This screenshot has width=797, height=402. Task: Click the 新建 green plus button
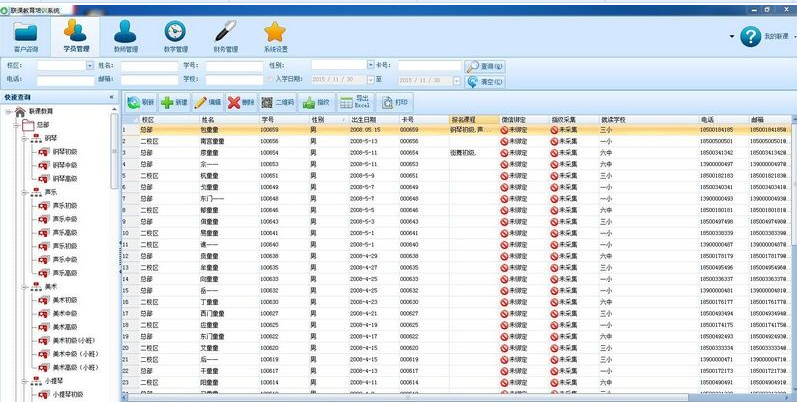tap(174, 103)
